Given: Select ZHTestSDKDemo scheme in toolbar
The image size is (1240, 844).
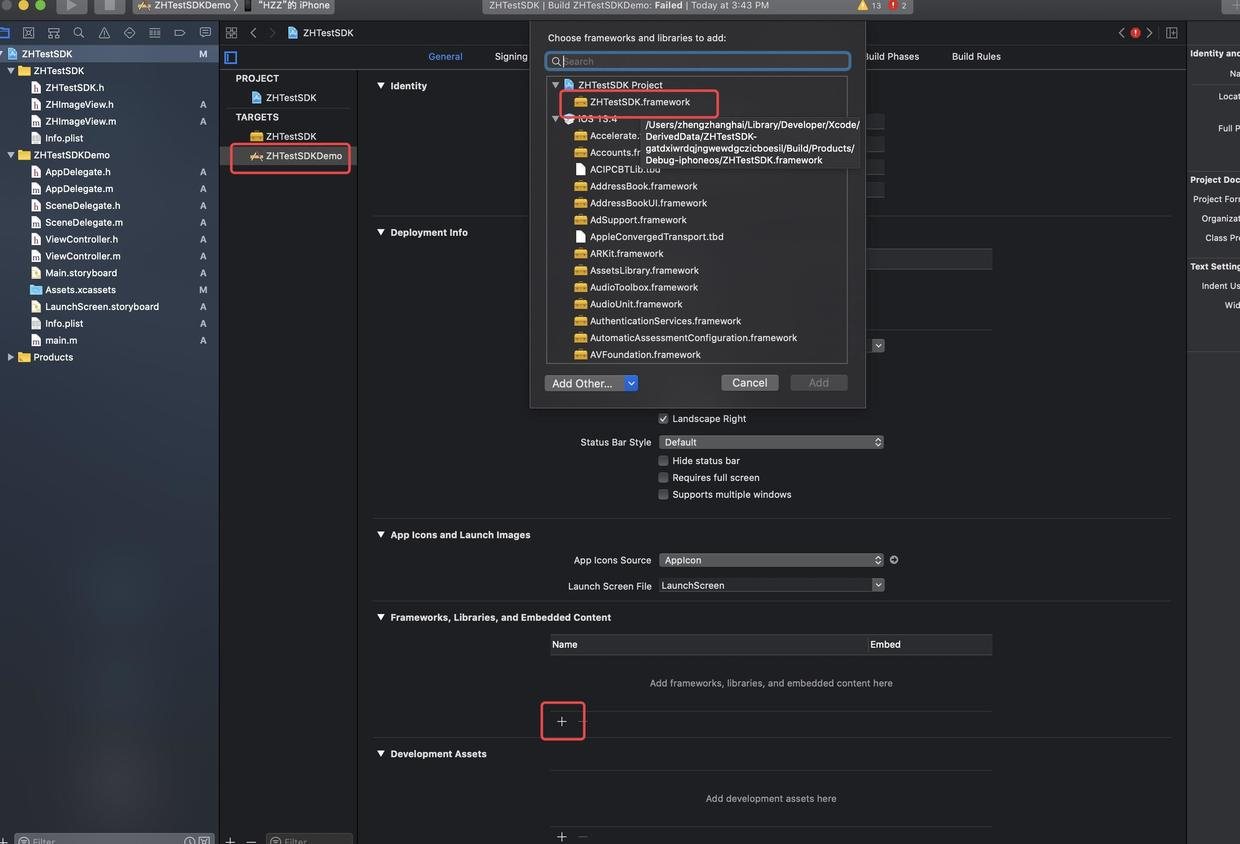Looking at the screenshot, I should [x=186, y=5].
